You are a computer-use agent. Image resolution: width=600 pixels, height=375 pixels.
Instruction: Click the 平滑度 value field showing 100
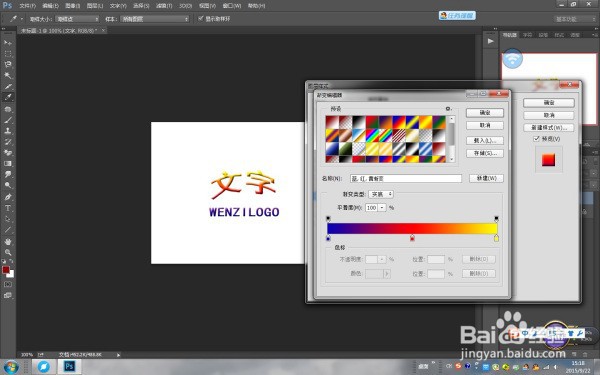(372, 207)
